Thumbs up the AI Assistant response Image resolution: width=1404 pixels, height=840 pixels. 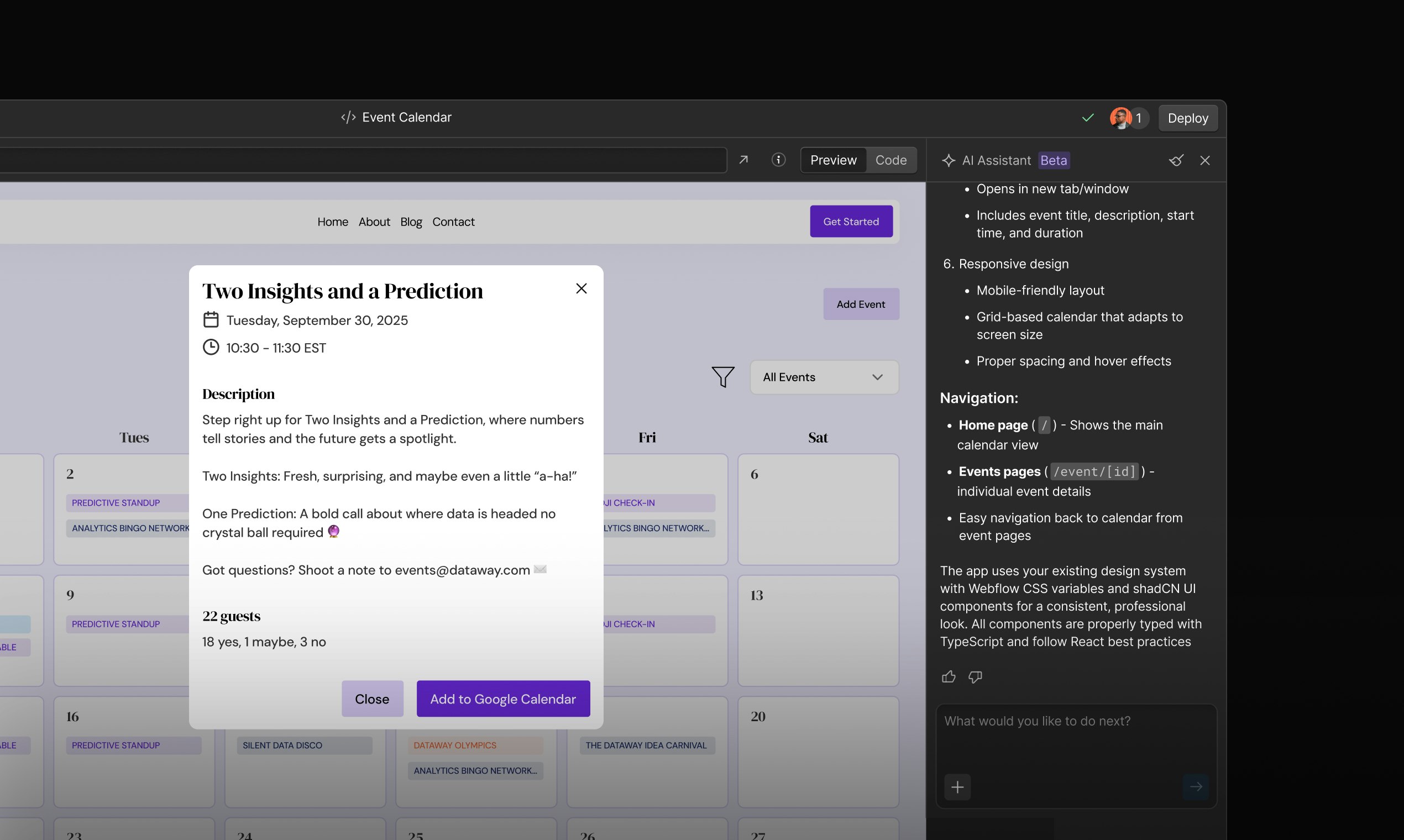point(949,676)
